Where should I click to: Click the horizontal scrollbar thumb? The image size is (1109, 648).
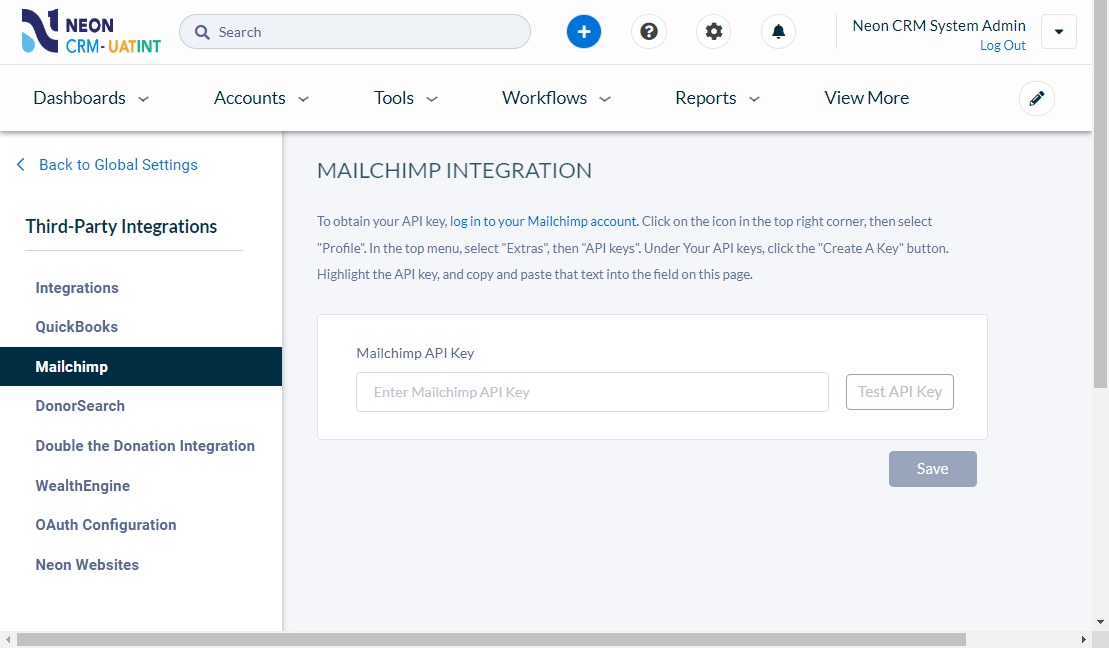(x=492, y=640)
